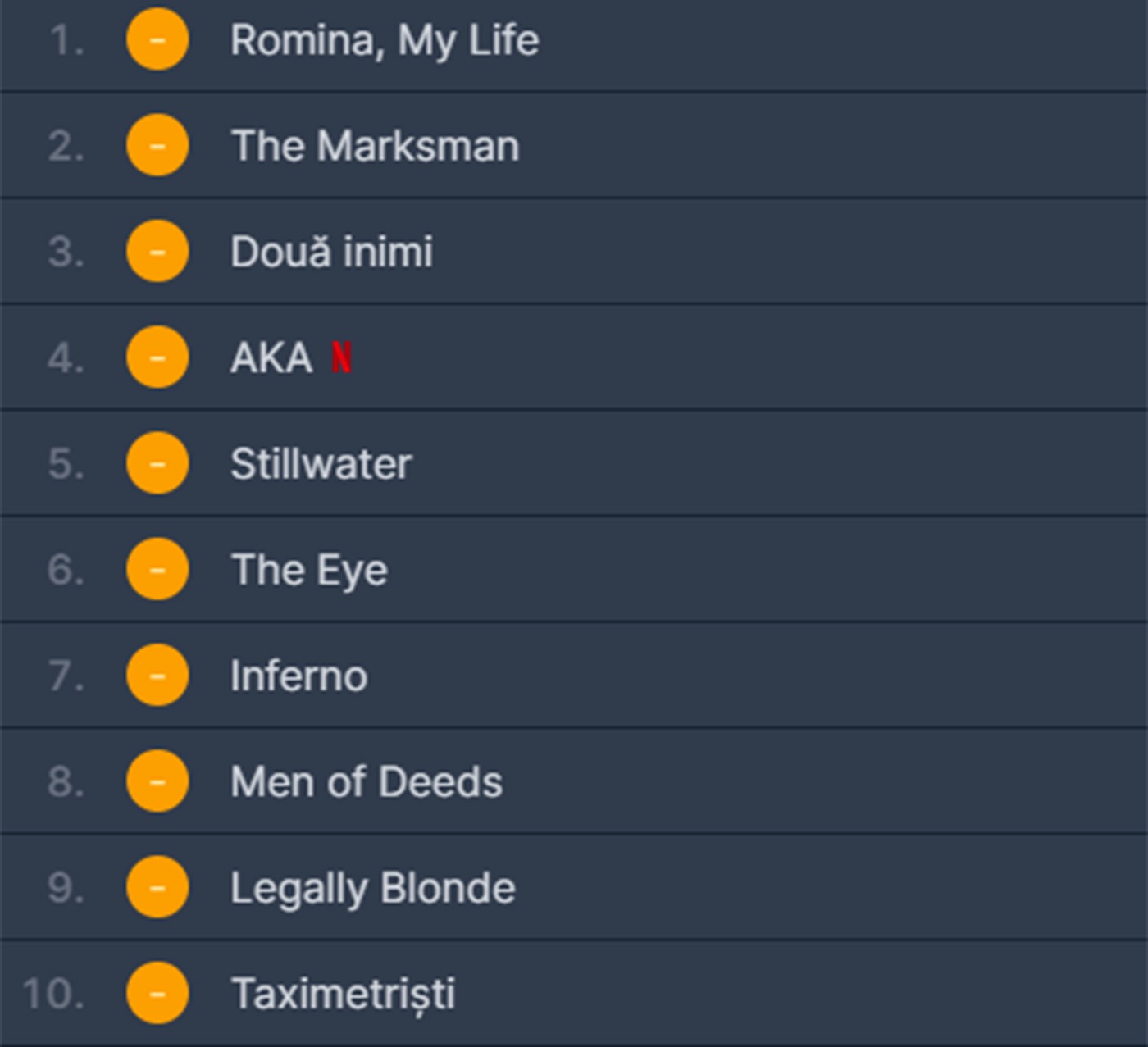Image resolution: width=1148 pixels, height=1047 pixels.
Task: Click the orange status icon beside Romina, My Life
Action: click(157, 39)
